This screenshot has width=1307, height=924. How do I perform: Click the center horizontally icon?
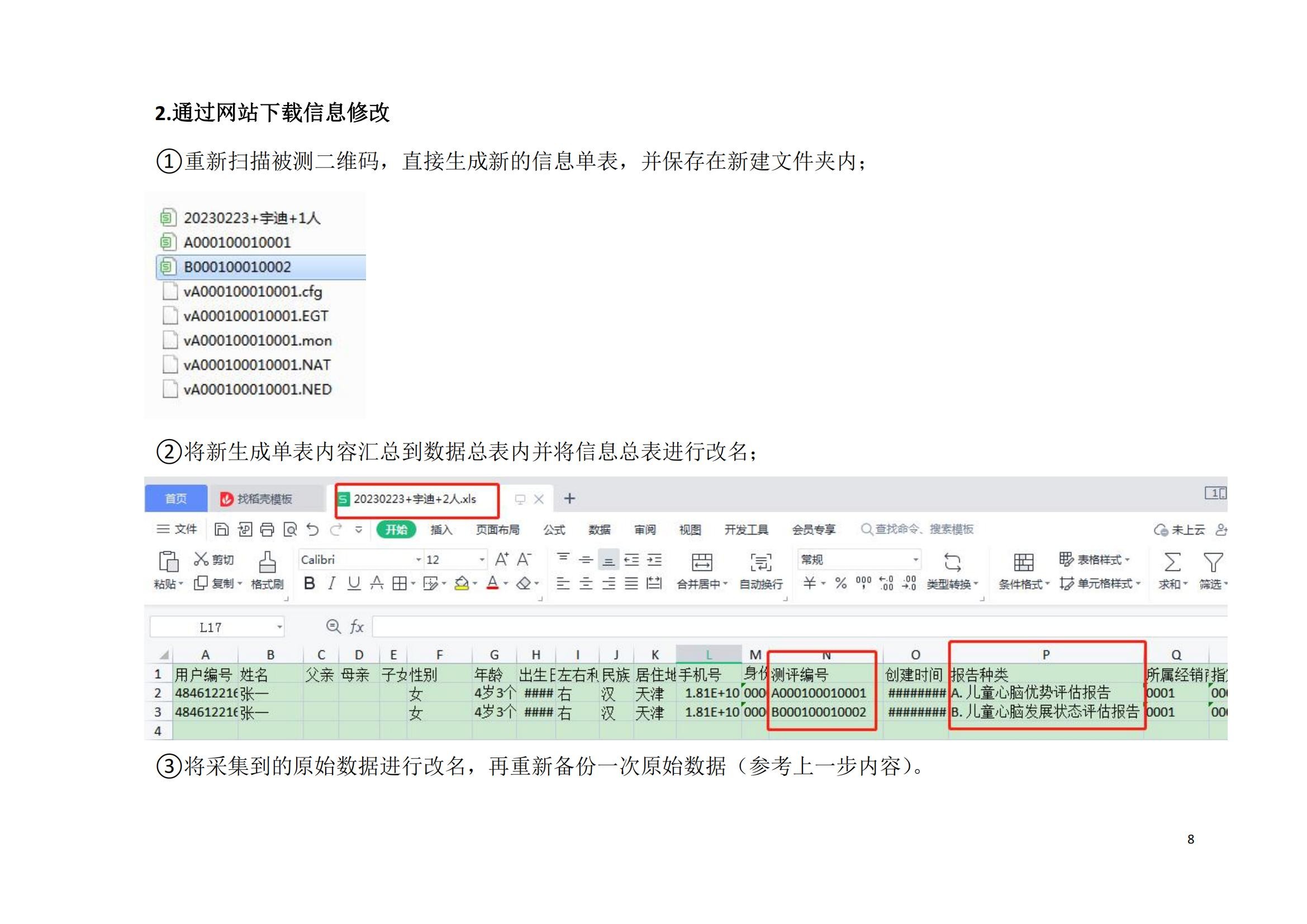pyautogui.click(x=586, y=583)
